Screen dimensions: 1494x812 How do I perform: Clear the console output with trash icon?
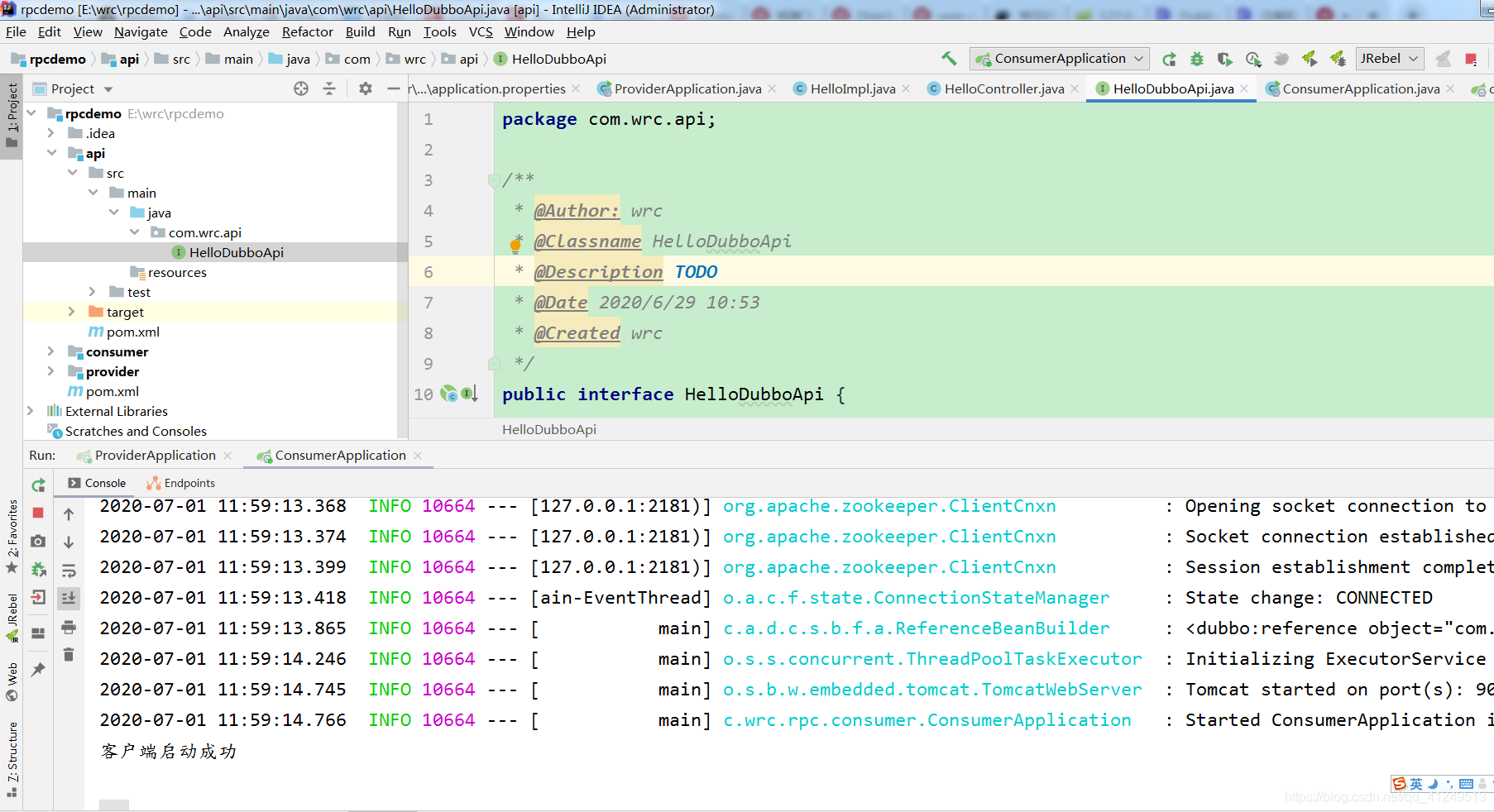point(69,655)
